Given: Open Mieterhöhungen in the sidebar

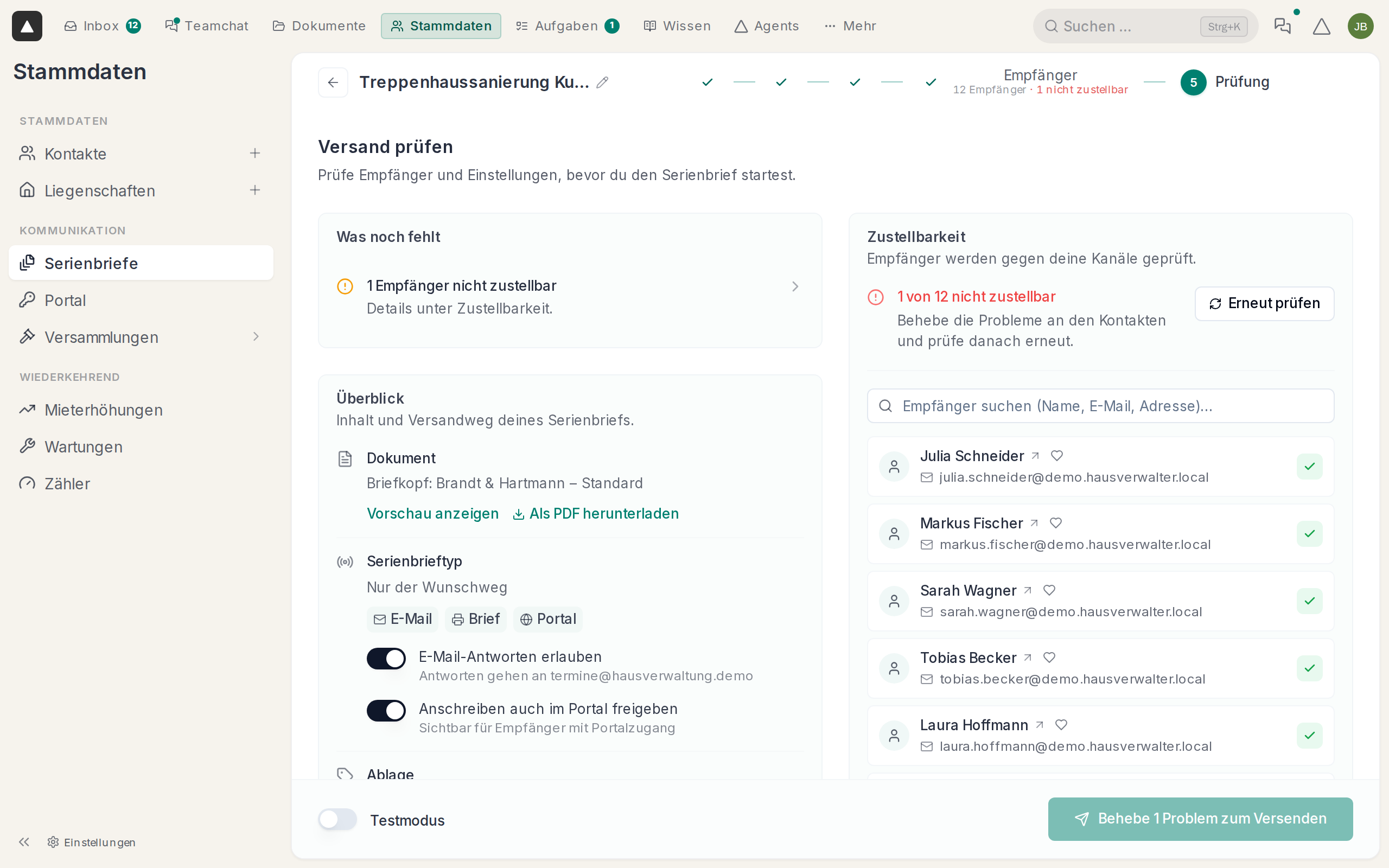Looking at the screenshot, I should point(141,410).
